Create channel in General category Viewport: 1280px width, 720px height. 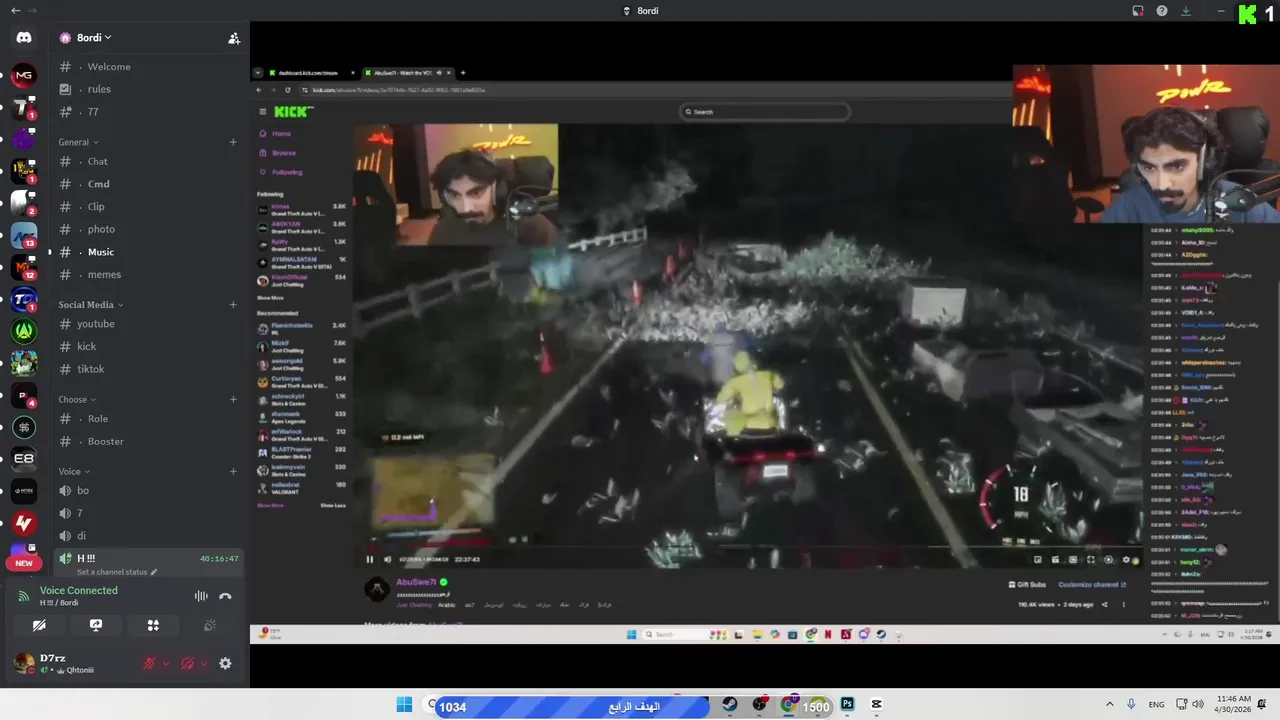click(233, 142)
